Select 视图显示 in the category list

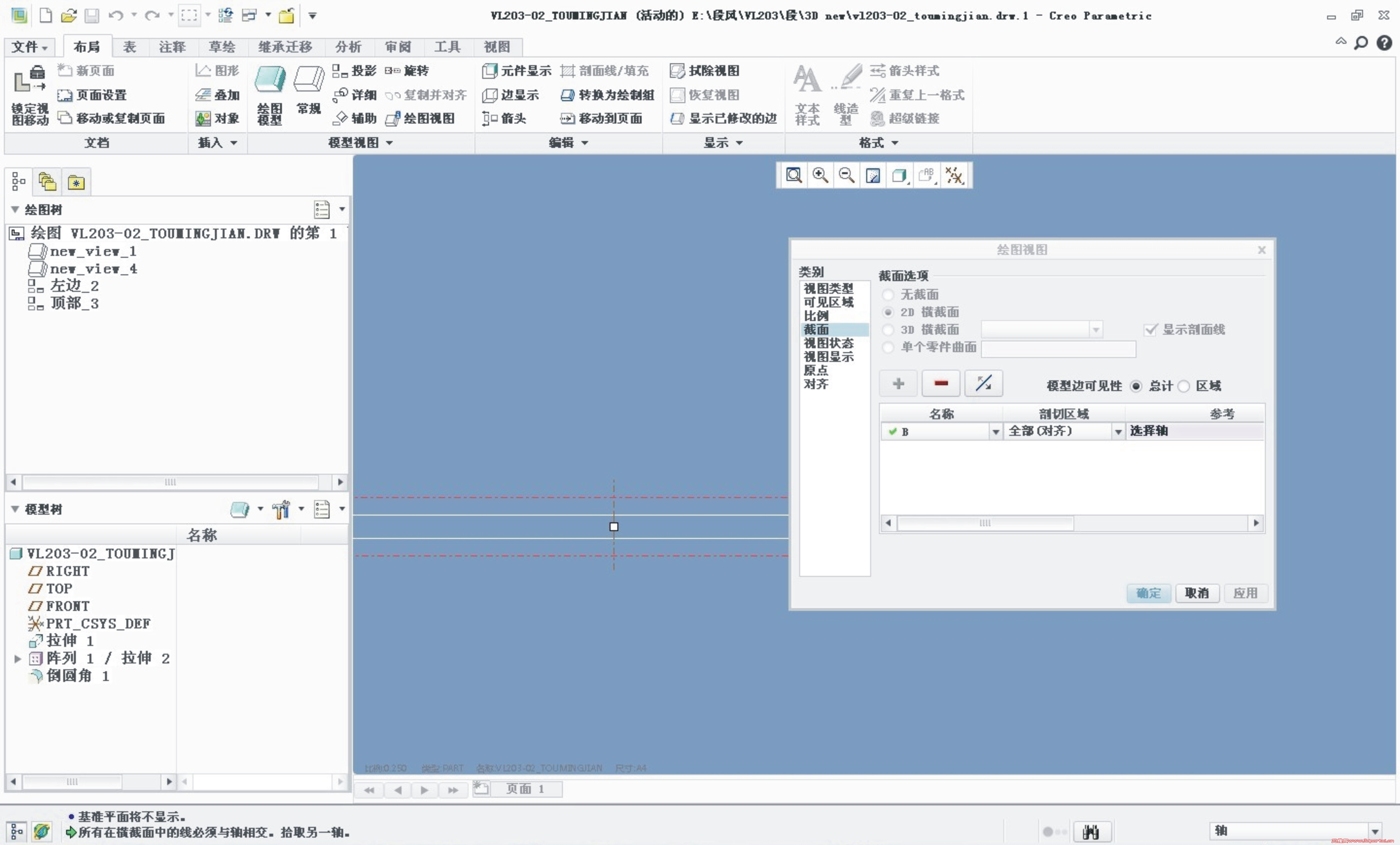(828, 356)
